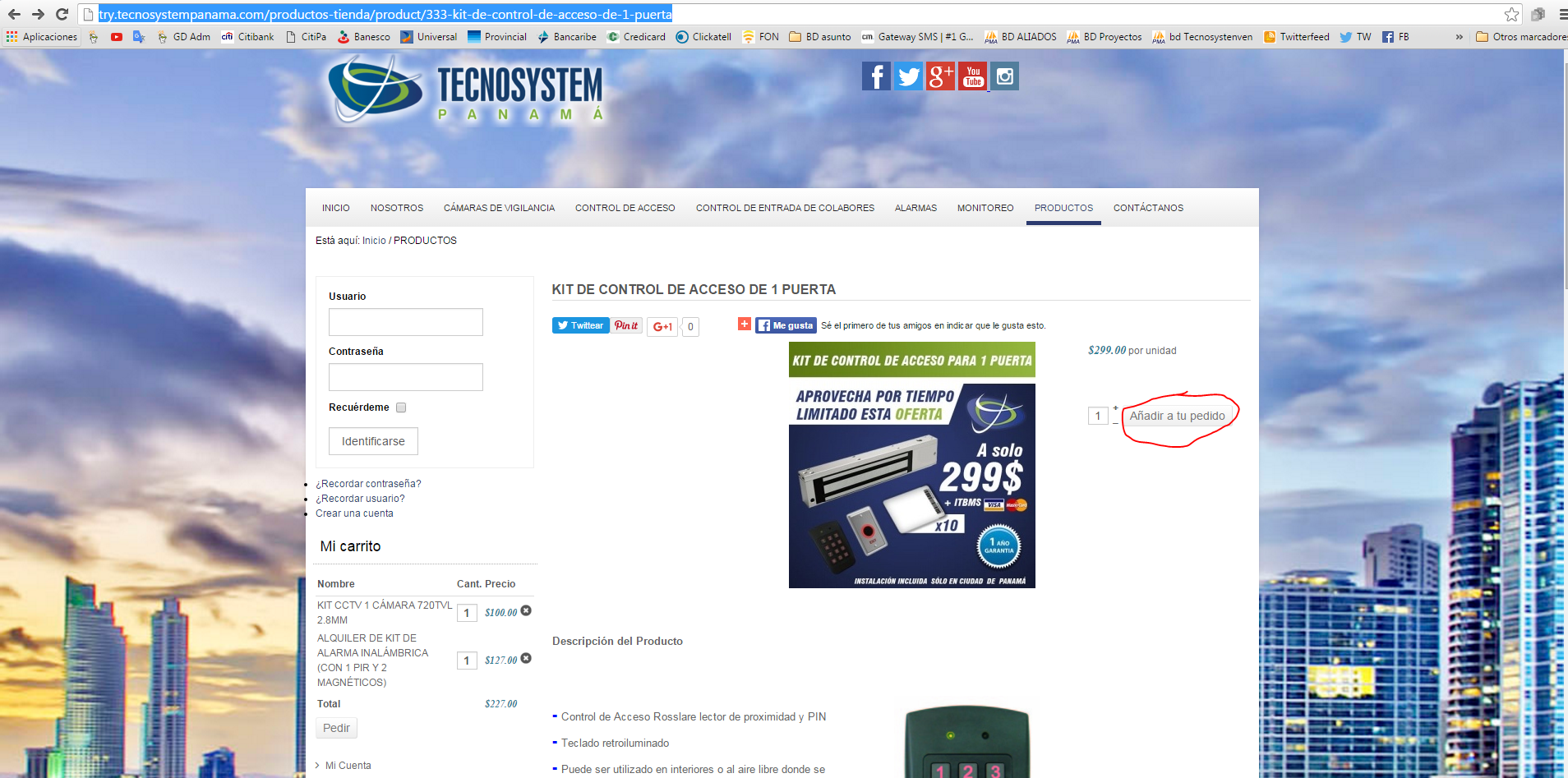Visit Tecnosystem's YouTube channel icon
This screenshot has width=1568, height=778.
[973, 76]
